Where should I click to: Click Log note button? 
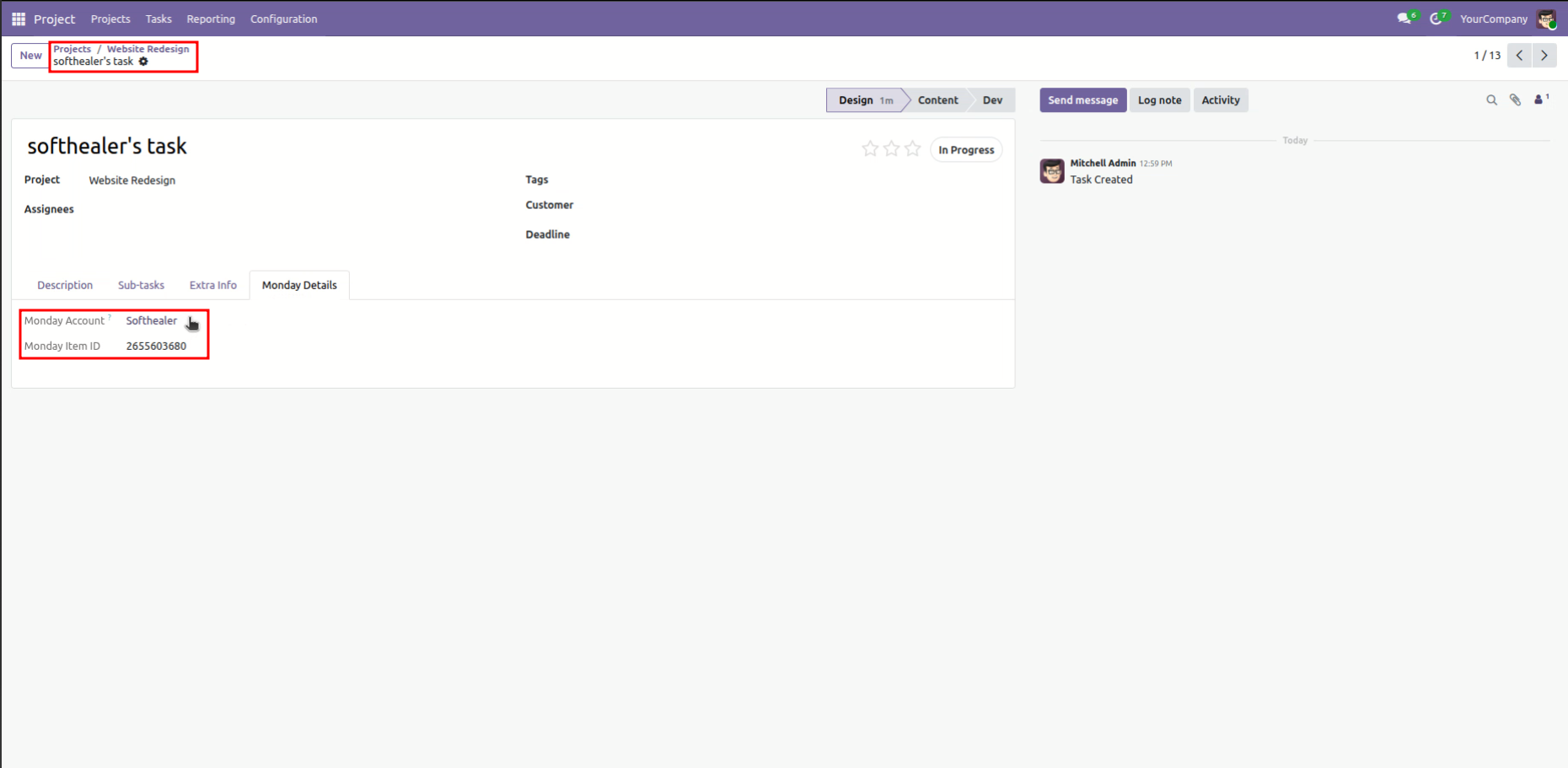click(1160, 100)
